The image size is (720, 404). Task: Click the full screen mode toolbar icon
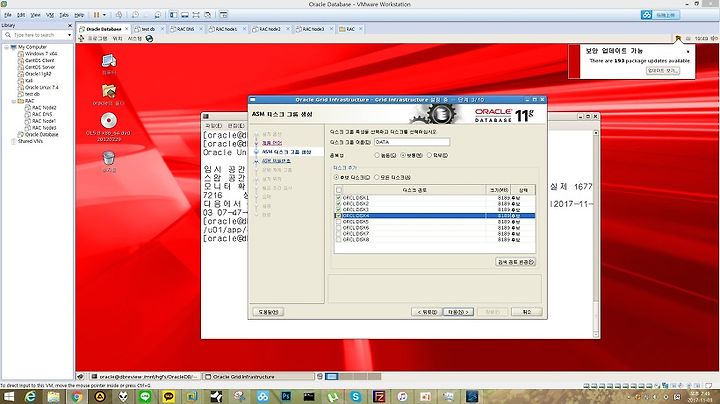(196, 15)
